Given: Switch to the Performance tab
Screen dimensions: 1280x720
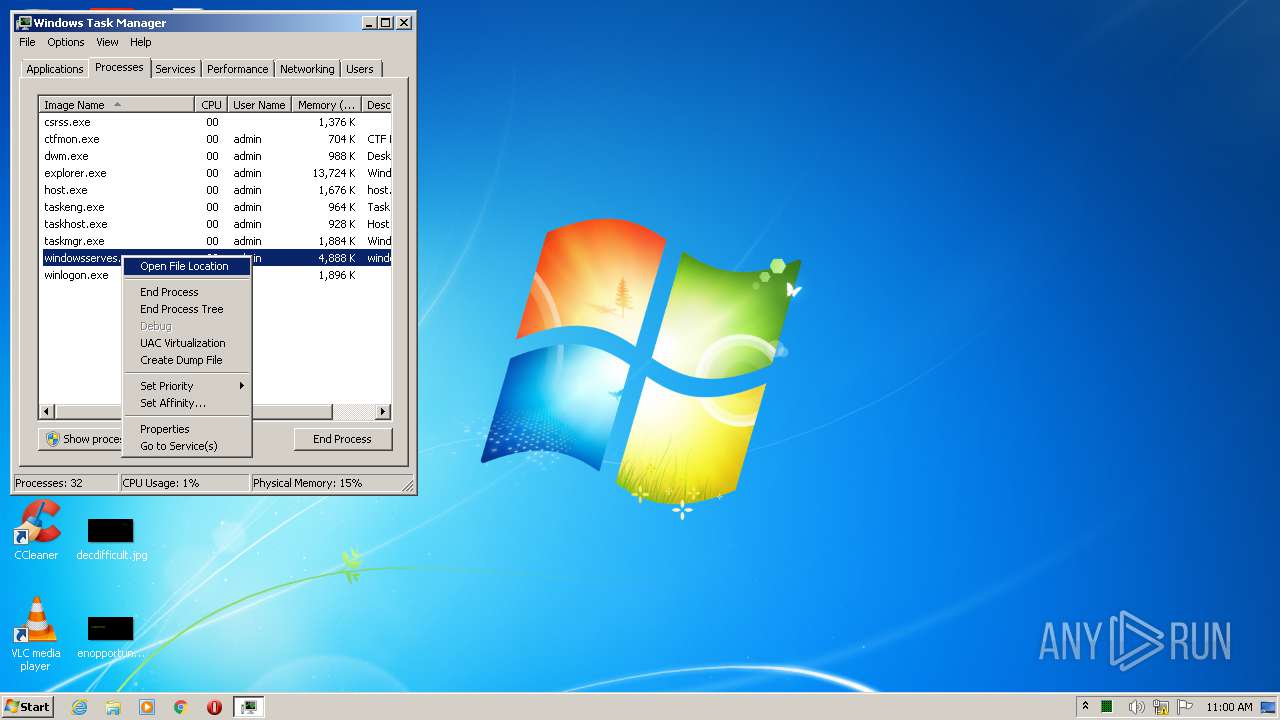Looking at the screenshot, I should pos(238,69).
